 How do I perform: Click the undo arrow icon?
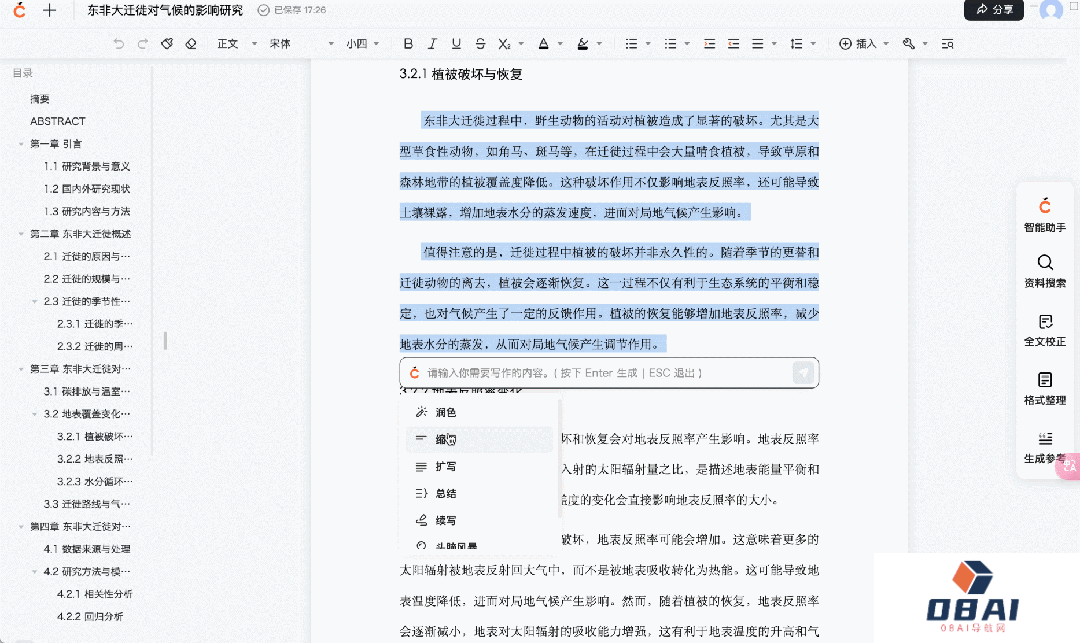[x=119, y=44]
